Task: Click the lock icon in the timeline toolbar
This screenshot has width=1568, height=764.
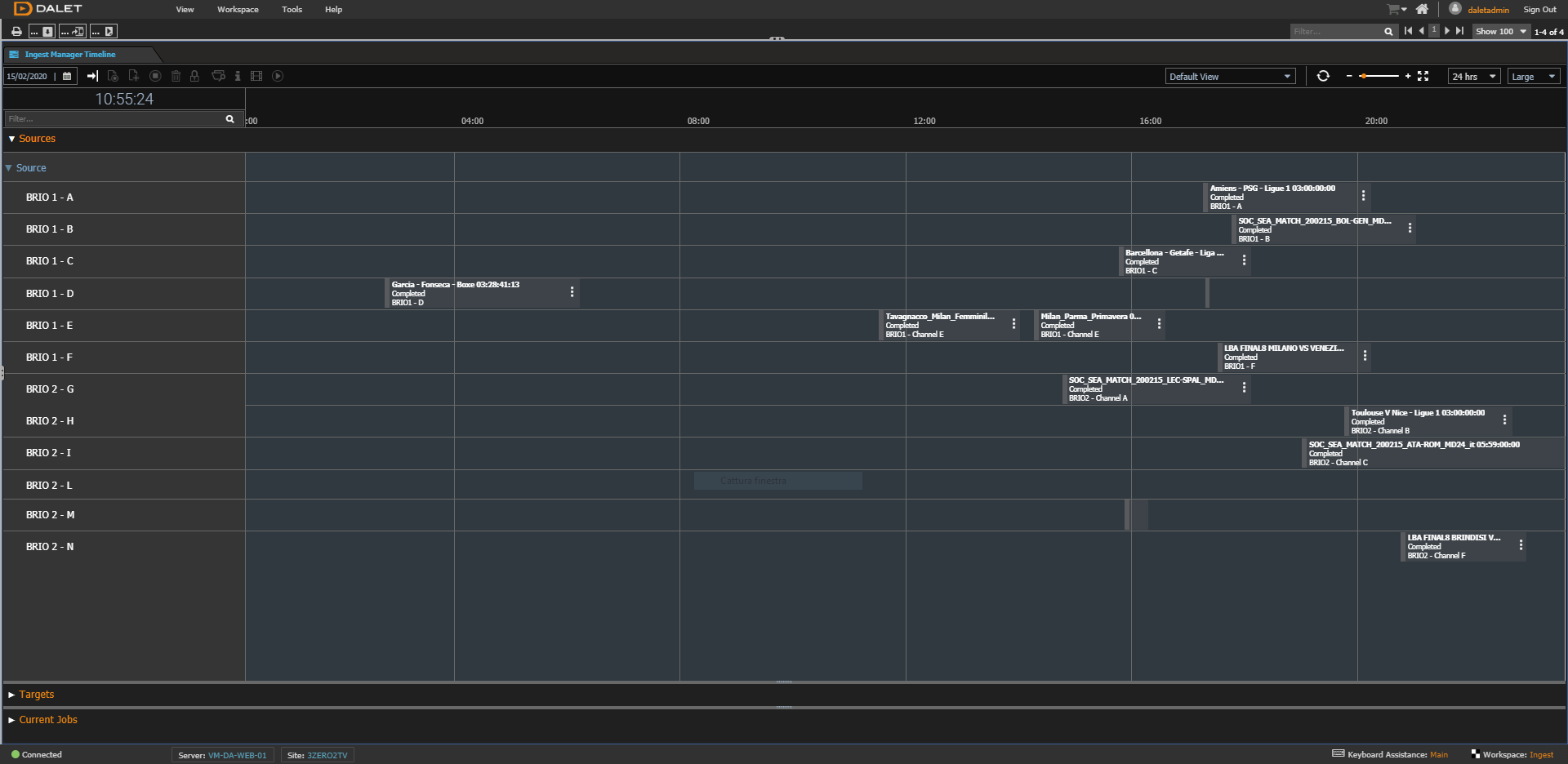Action: [x=194, y=76]
